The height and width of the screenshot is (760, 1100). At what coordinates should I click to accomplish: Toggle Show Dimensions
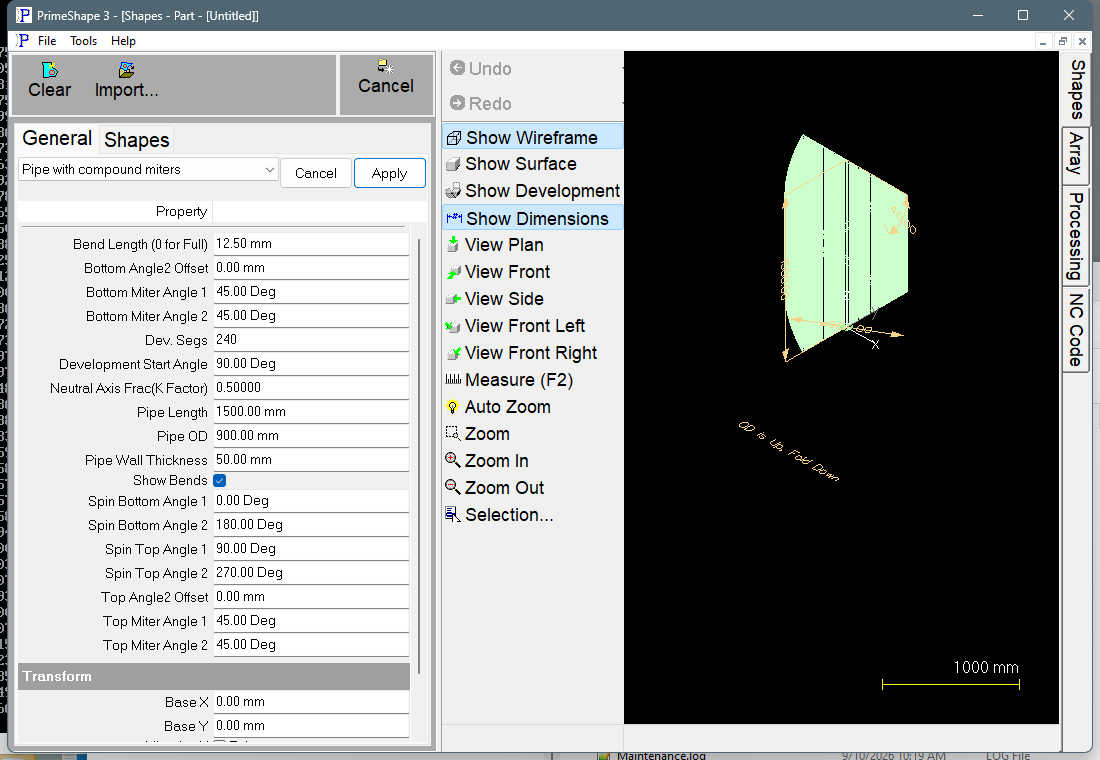pos(532,218)
